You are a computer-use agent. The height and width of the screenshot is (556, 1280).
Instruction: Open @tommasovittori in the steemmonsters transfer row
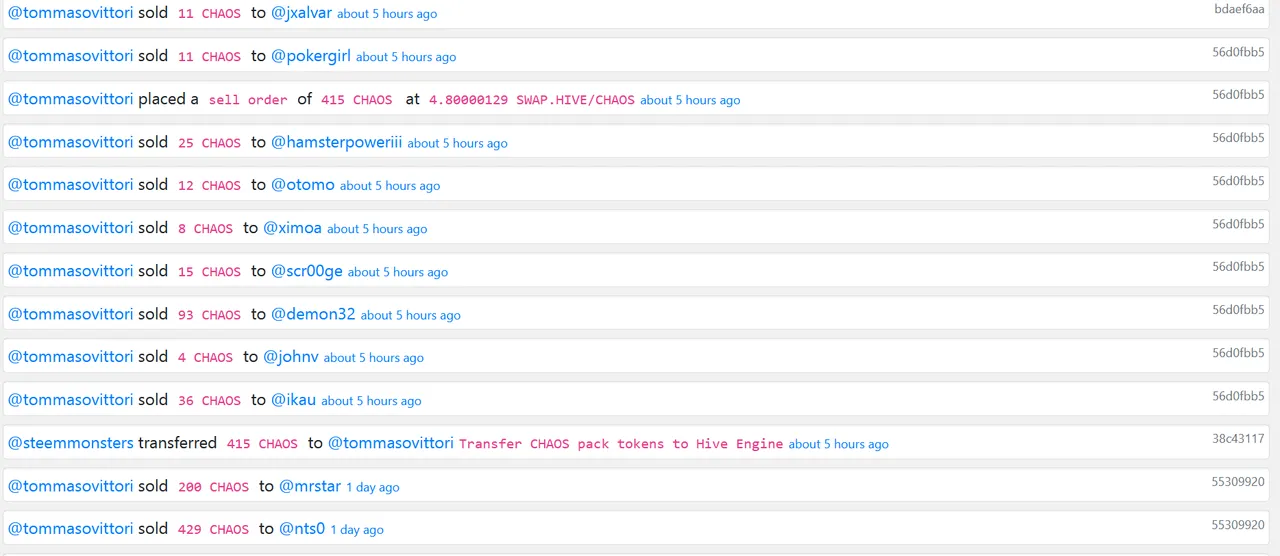point(391,443)
